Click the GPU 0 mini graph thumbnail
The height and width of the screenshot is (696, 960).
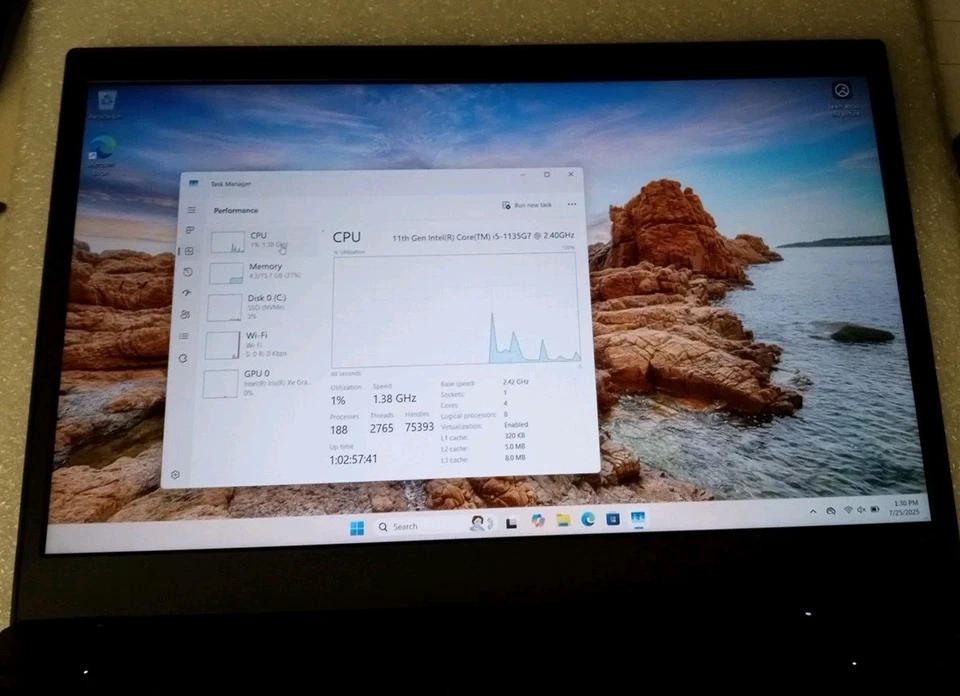click(x=220, y=384)
